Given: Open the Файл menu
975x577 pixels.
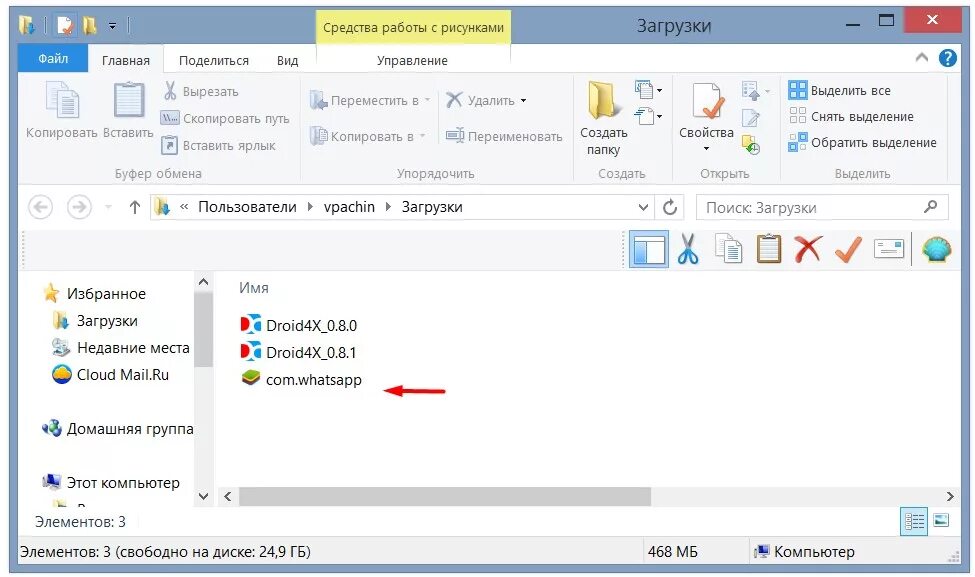Looking at the screenshot, I should coord(52,58).
